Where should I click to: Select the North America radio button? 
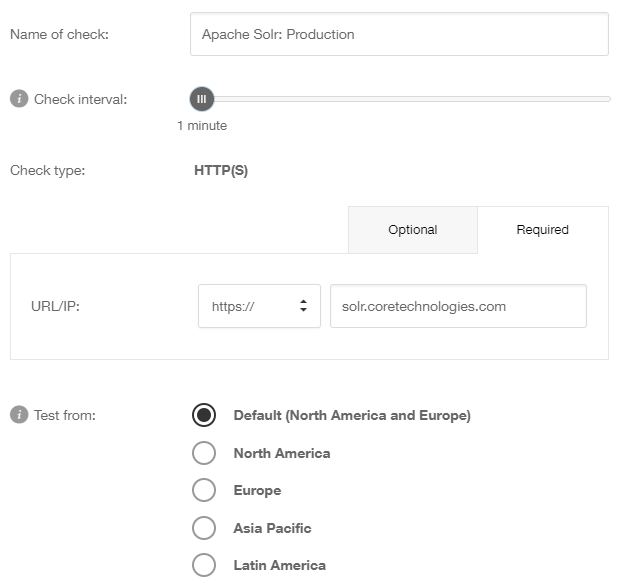204,453
